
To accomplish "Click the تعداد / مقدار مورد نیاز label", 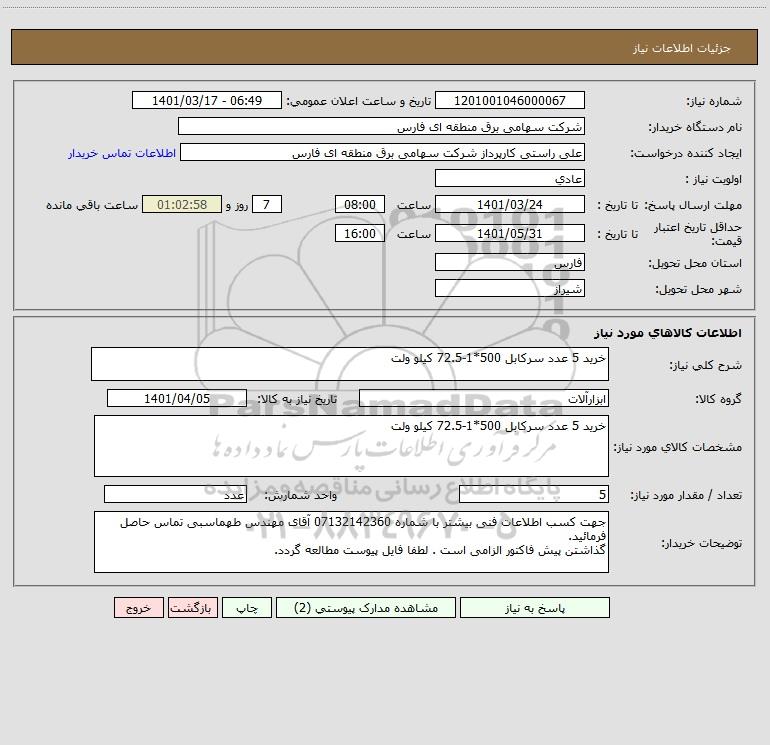I will (686, 496).
